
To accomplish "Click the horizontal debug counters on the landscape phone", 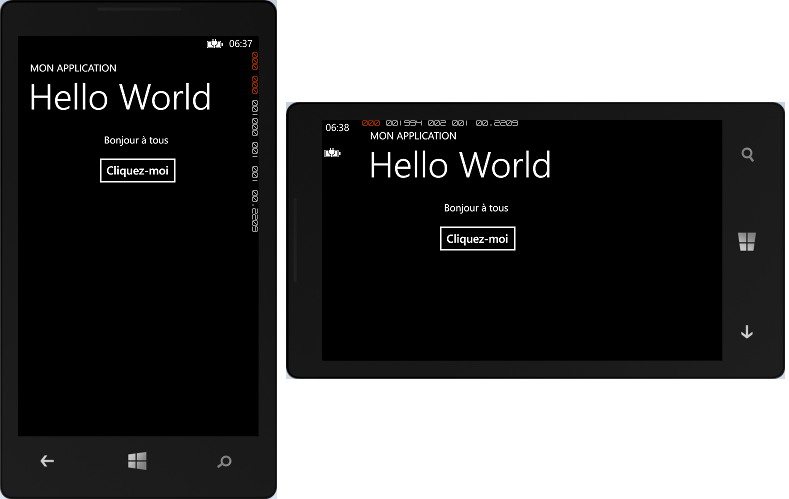I will pyautogui.click(x=440, y=123).
